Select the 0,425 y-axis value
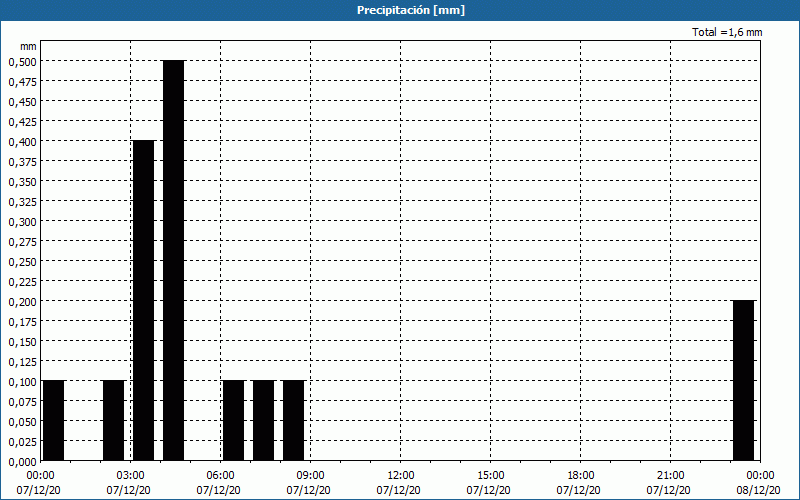The width and height of the screenshot is (800, 500). [22, 122]
